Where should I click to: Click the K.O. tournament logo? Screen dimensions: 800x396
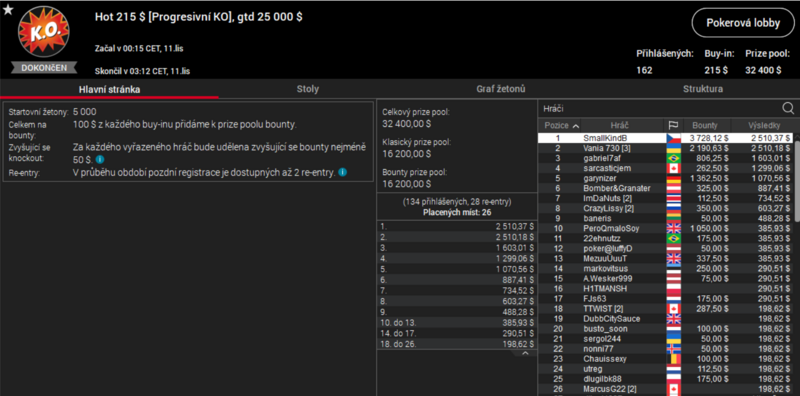43,33
